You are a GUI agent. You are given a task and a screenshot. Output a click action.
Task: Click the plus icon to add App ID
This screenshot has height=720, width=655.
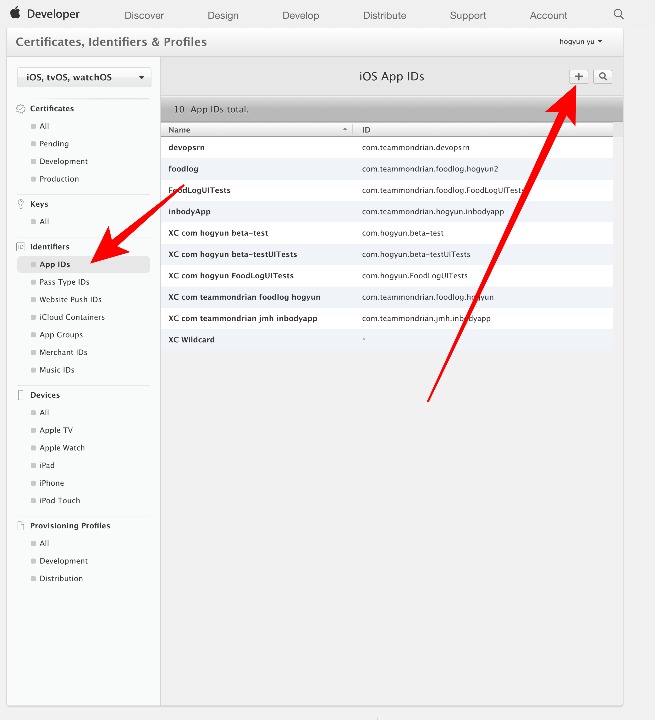579,77
